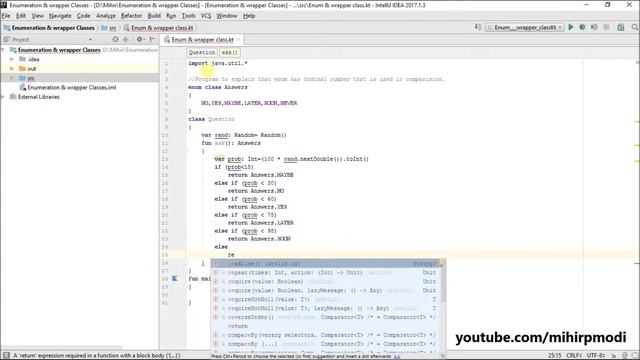This screenshot has height=360, width=640.
Task: Select External Libraries in project tree
Action: coord(39,97)
